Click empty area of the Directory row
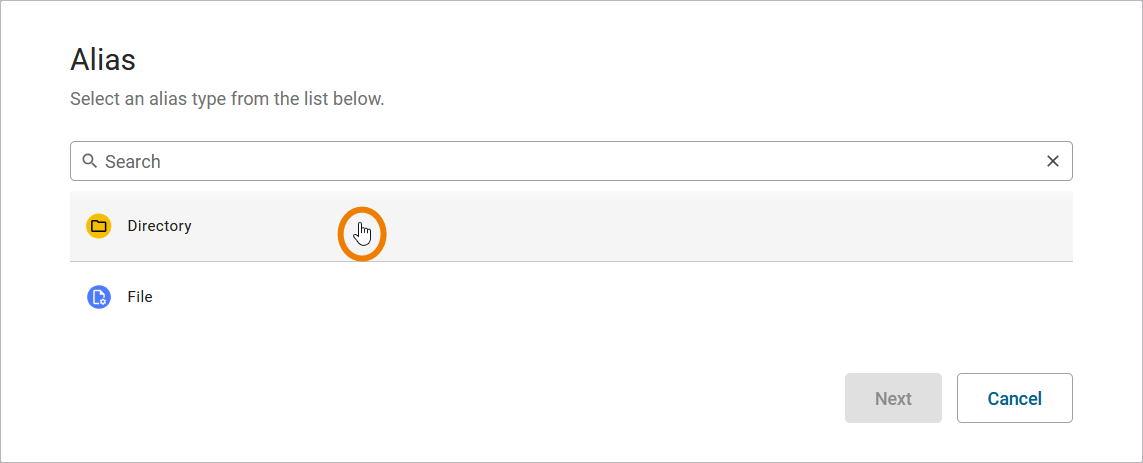Viewport: 1143px width, 463px height. click(x=700, y=226)
